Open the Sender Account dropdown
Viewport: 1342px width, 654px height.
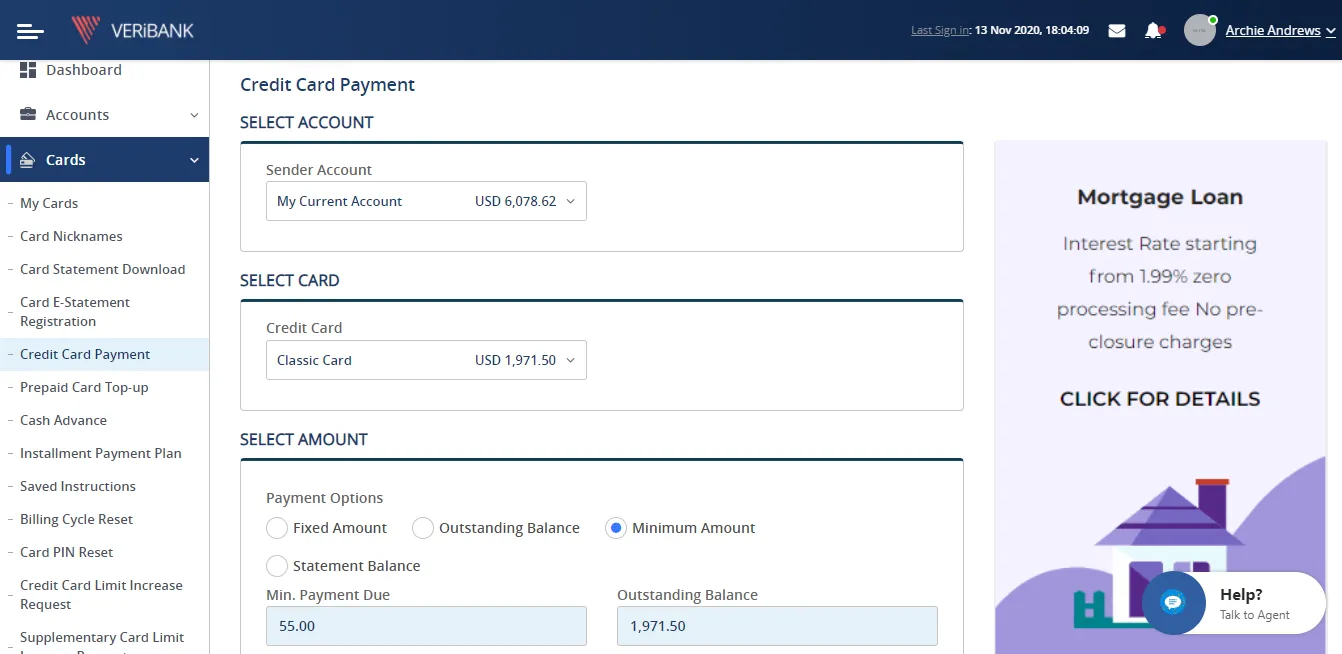[426, 201]
